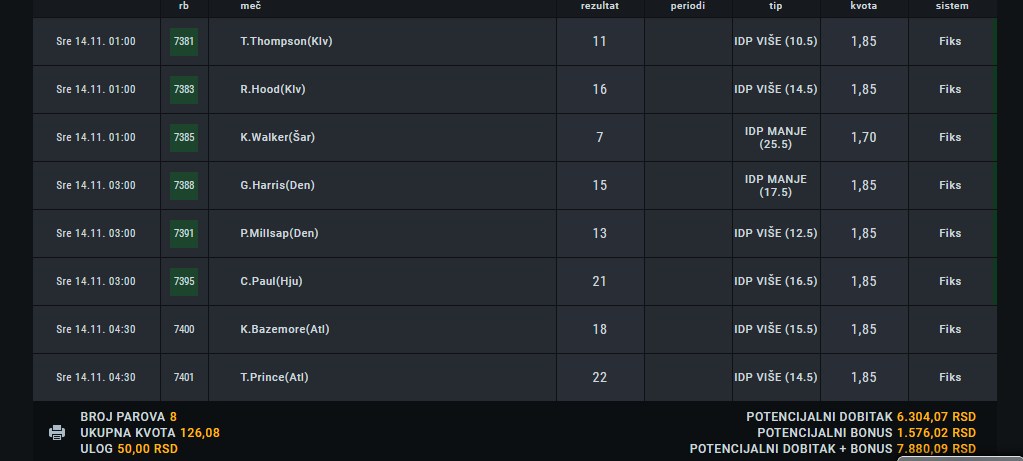Click the green 7388 code badge
This screenshot has width=1023, height=461.
pos(184,186)
